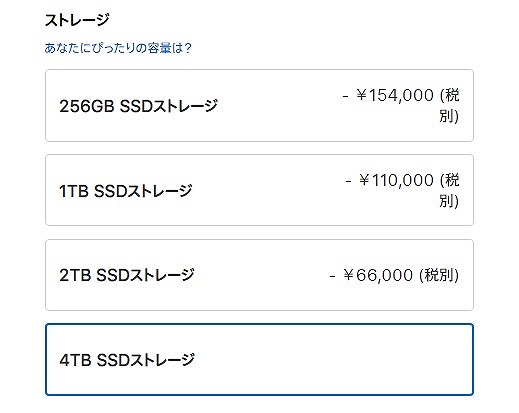Choose the storage option priced ¥154,000 less

[x=259, y=105]
